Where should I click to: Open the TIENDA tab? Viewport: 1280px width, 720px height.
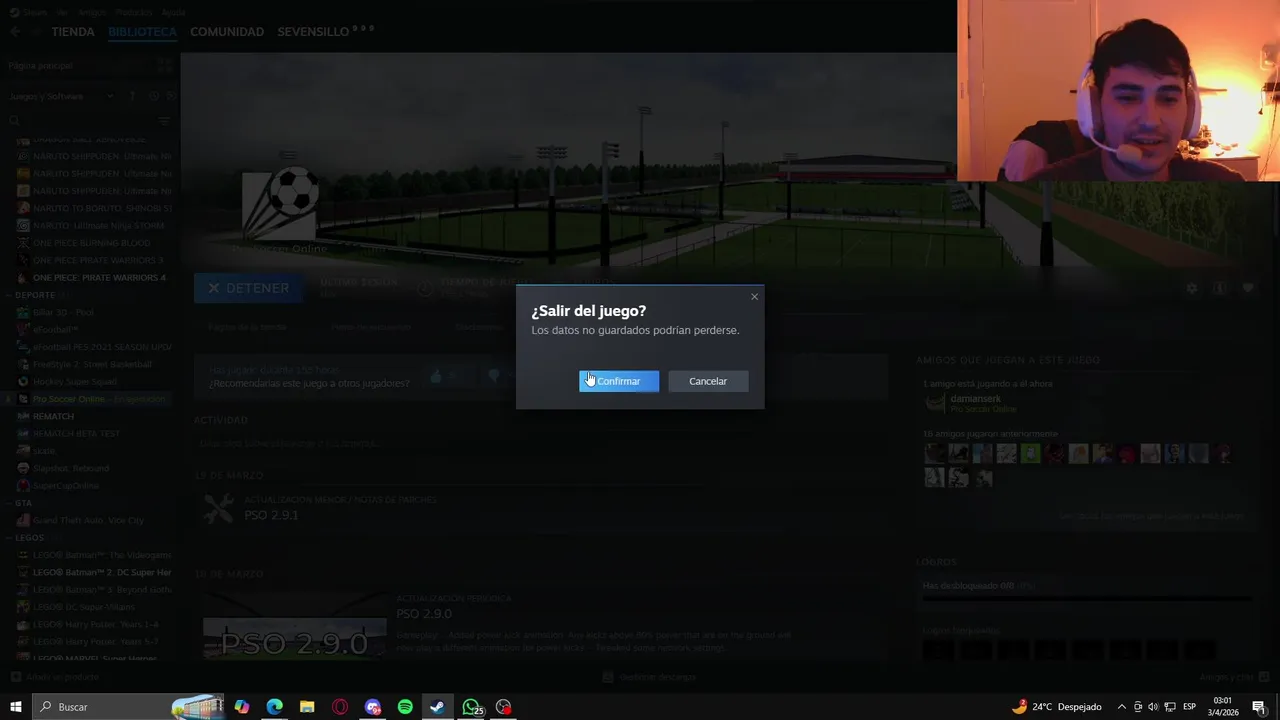click(73, 32)
